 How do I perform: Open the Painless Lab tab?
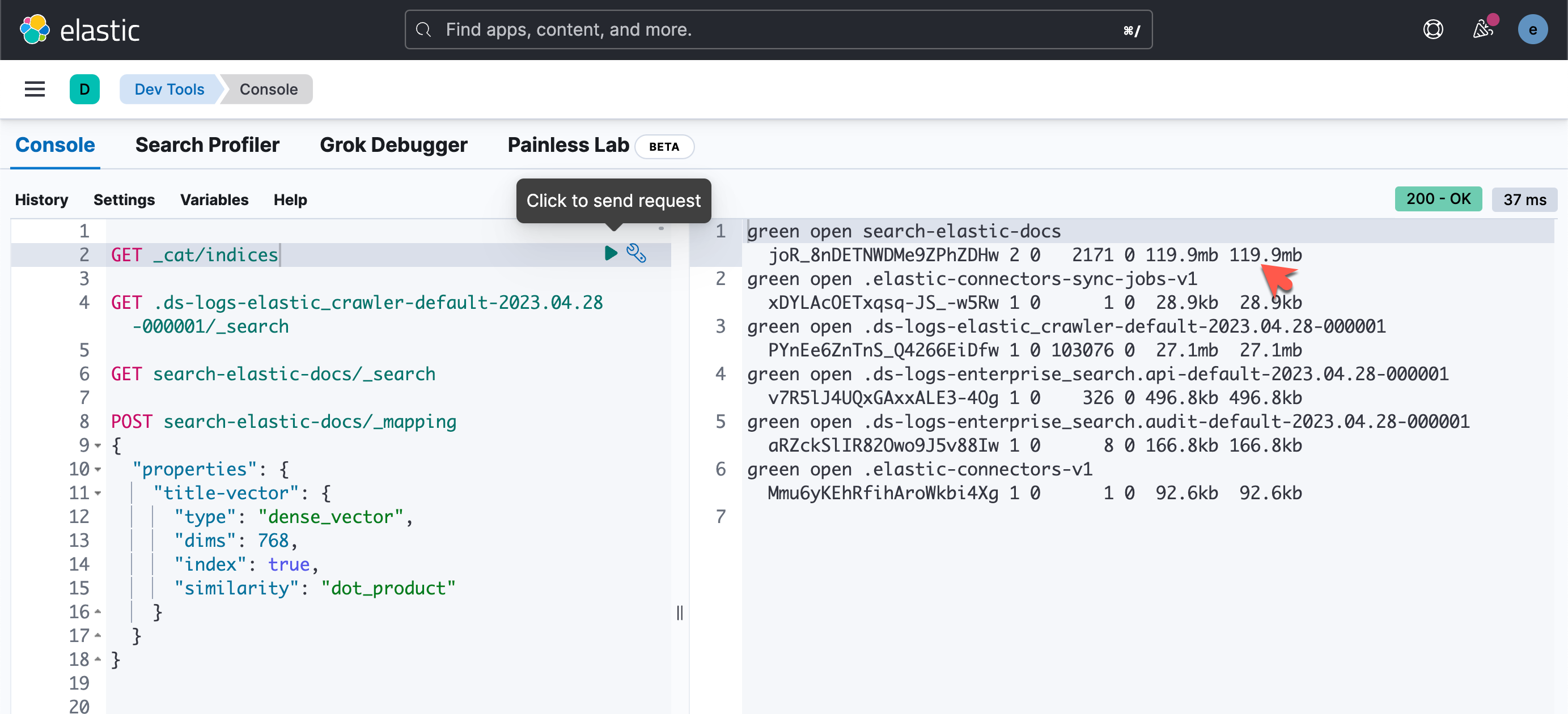pyautogui.click(x=568, y=145)
